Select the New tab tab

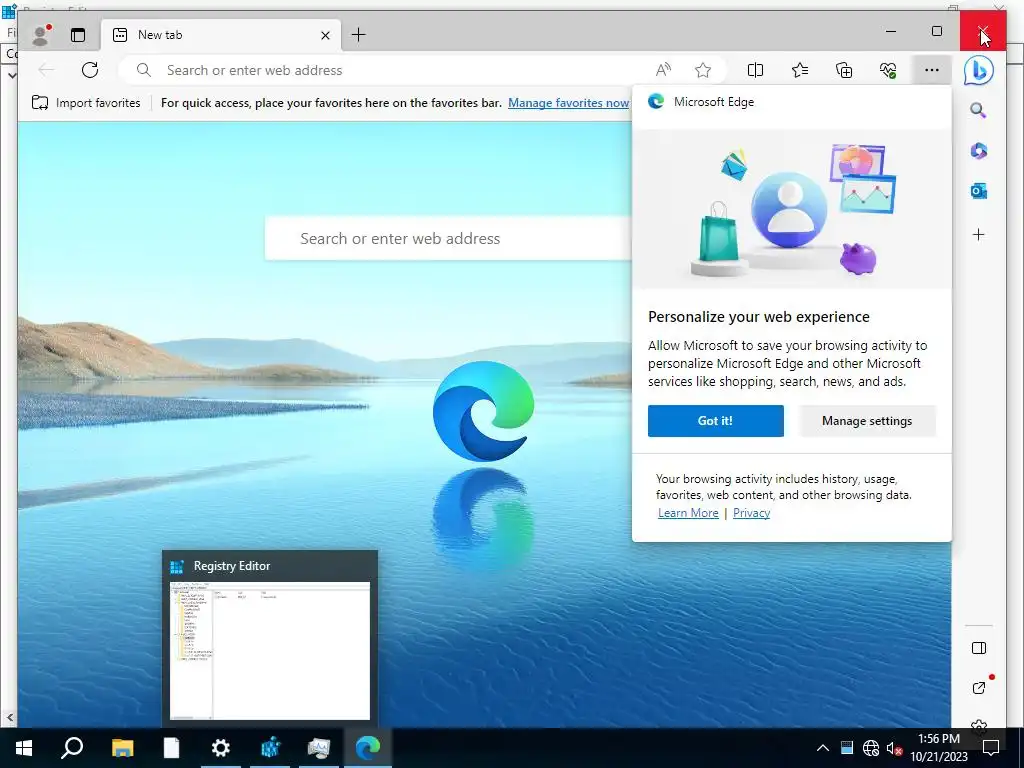pyautogui.click(x=221, y=35)
